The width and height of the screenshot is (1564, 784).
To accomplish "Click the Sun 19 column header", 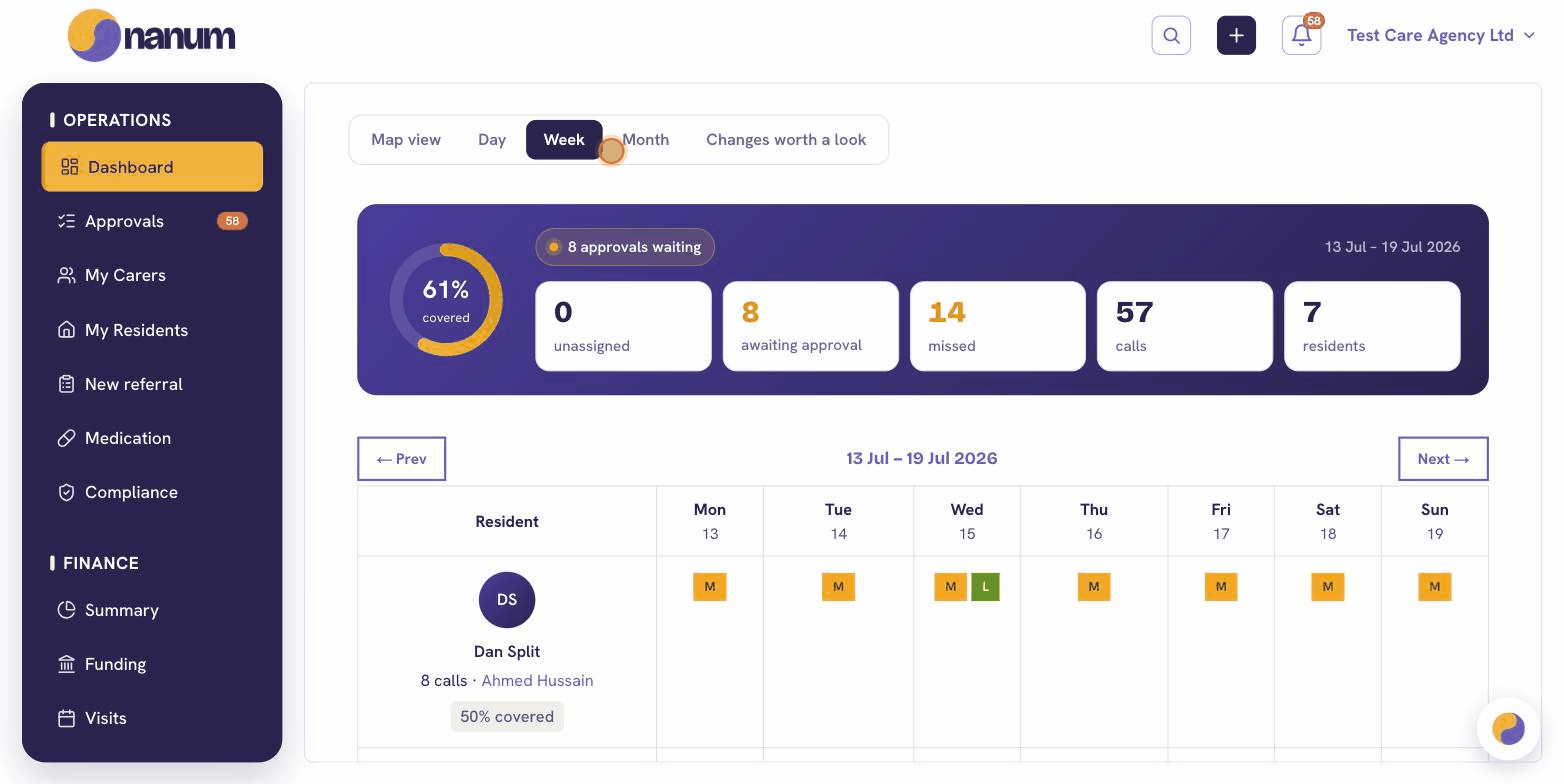I will pos(1435,521).
